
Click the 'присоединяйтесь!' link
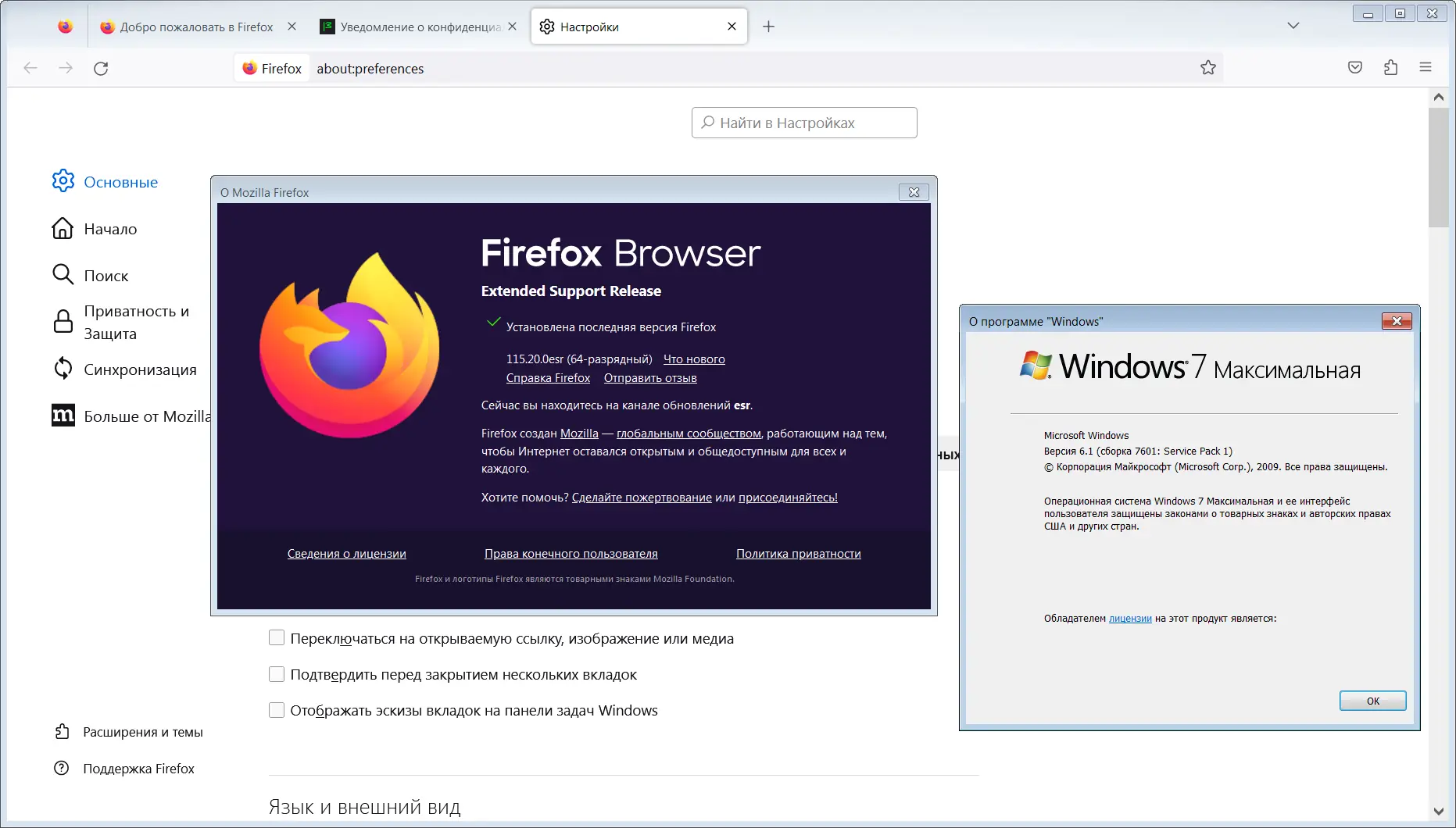point(788,498)
